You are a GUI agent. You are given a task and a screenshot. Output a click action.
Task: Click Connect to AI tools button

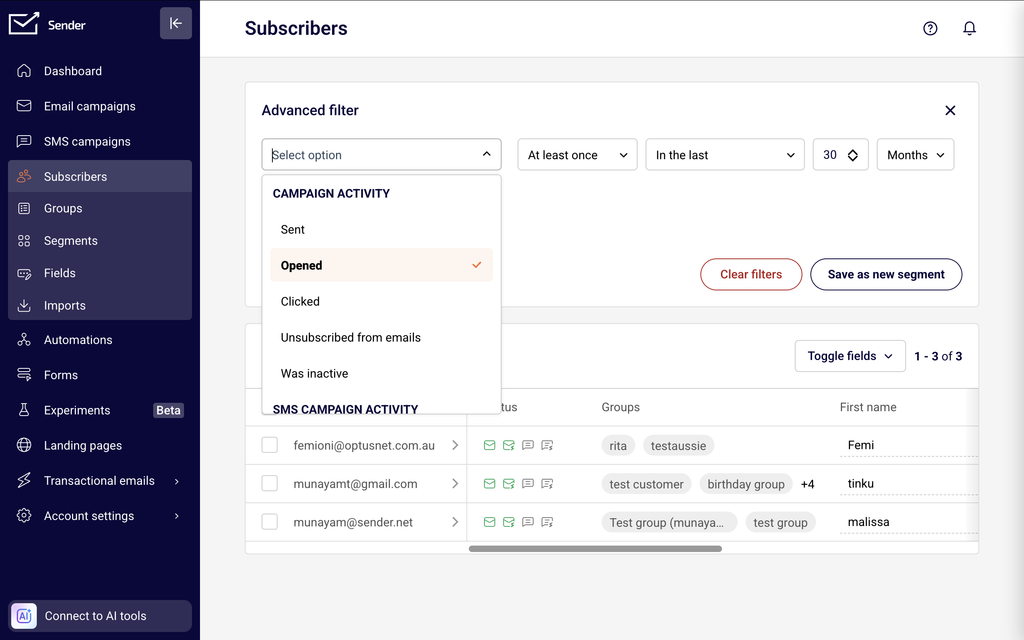pos(100,616)
